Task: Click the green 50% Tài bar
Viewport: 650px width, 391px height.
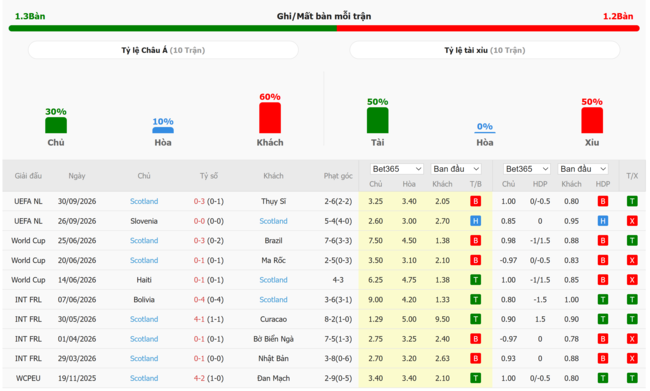Action: (378, 120)
